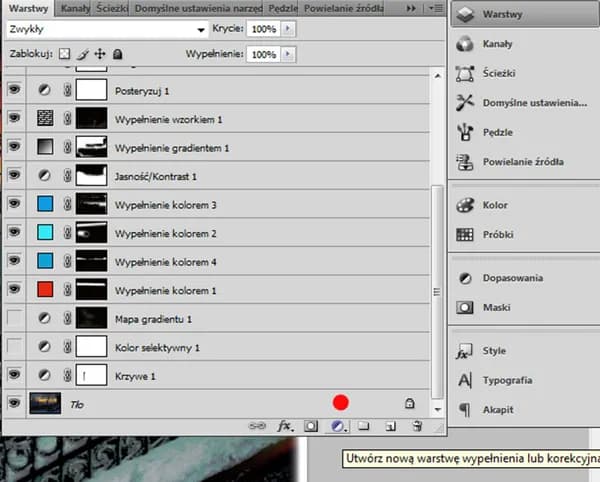The height and width of the screenshot is (482, 600).
Task: Click the lock all padlock icon
Action: [117, 53]
